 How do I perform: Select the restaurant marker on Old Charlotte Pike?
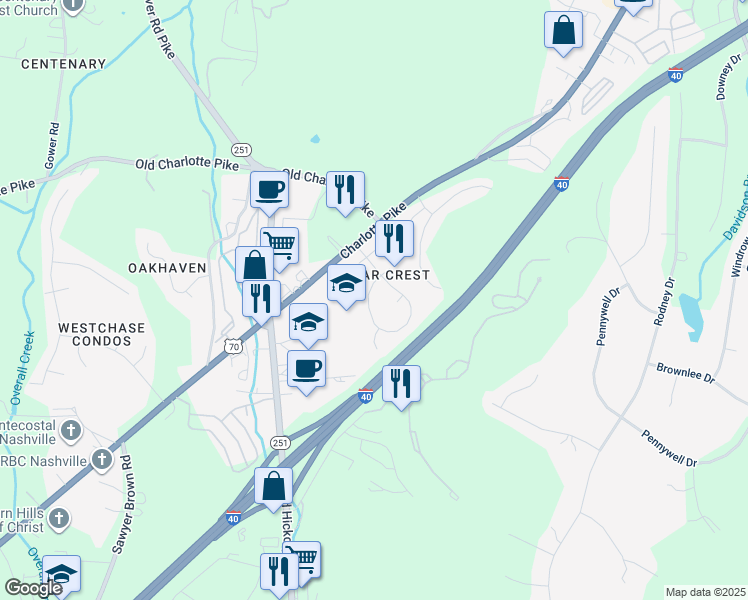coord(345,193)
